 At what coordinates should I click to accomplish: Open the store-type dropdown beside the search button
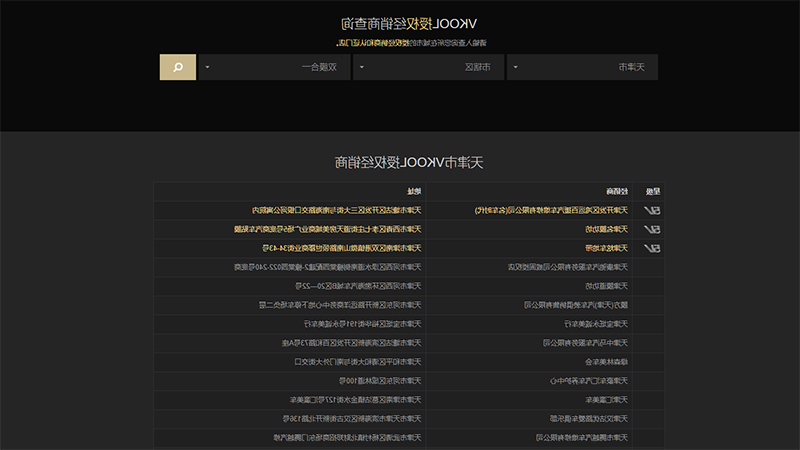tap(274, 67)
